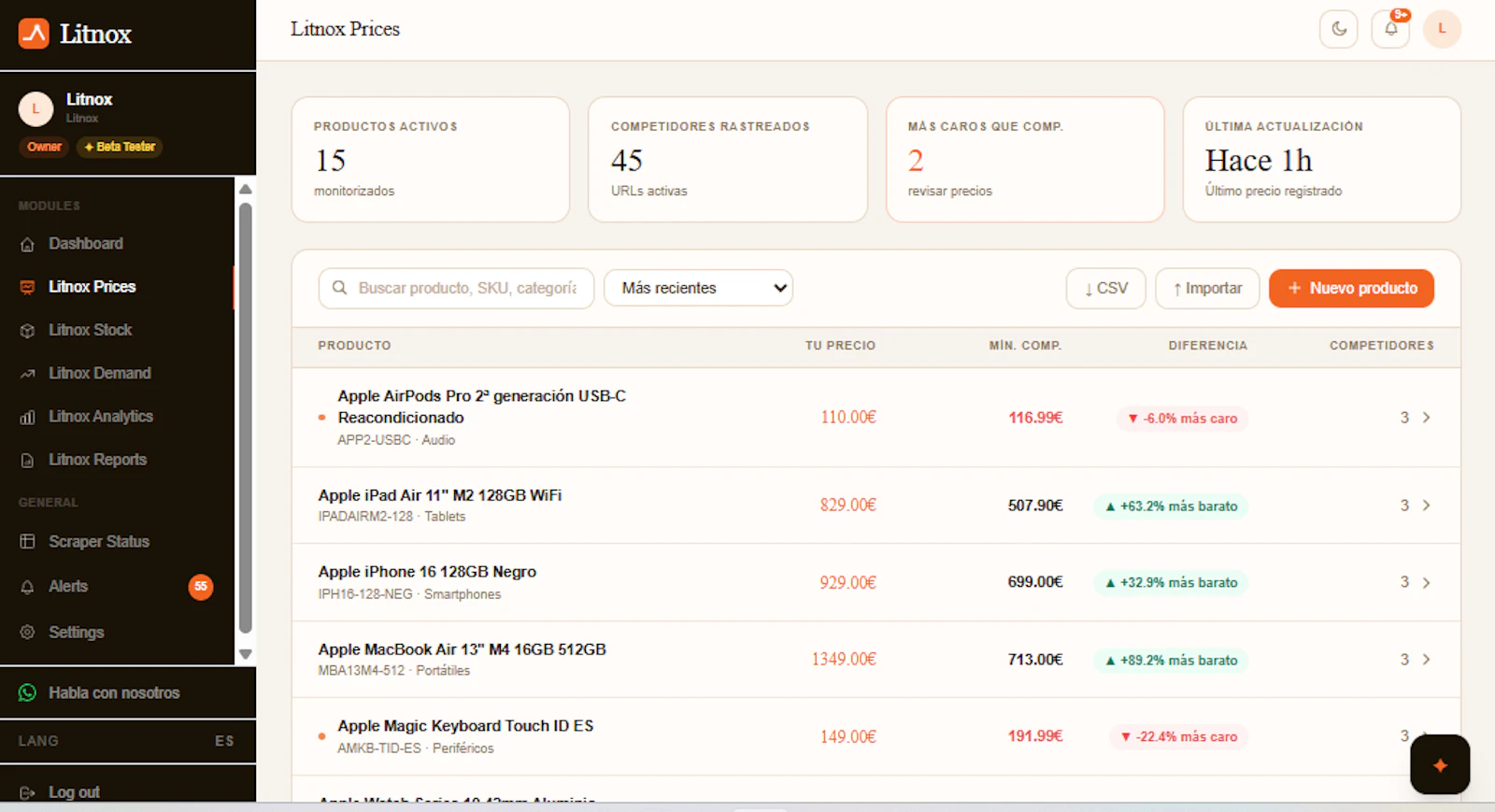Screen dimensions: 1495x812
Task: Click the 55 alerts count badge
Action: pyautogui.click(x=201, y=587)
